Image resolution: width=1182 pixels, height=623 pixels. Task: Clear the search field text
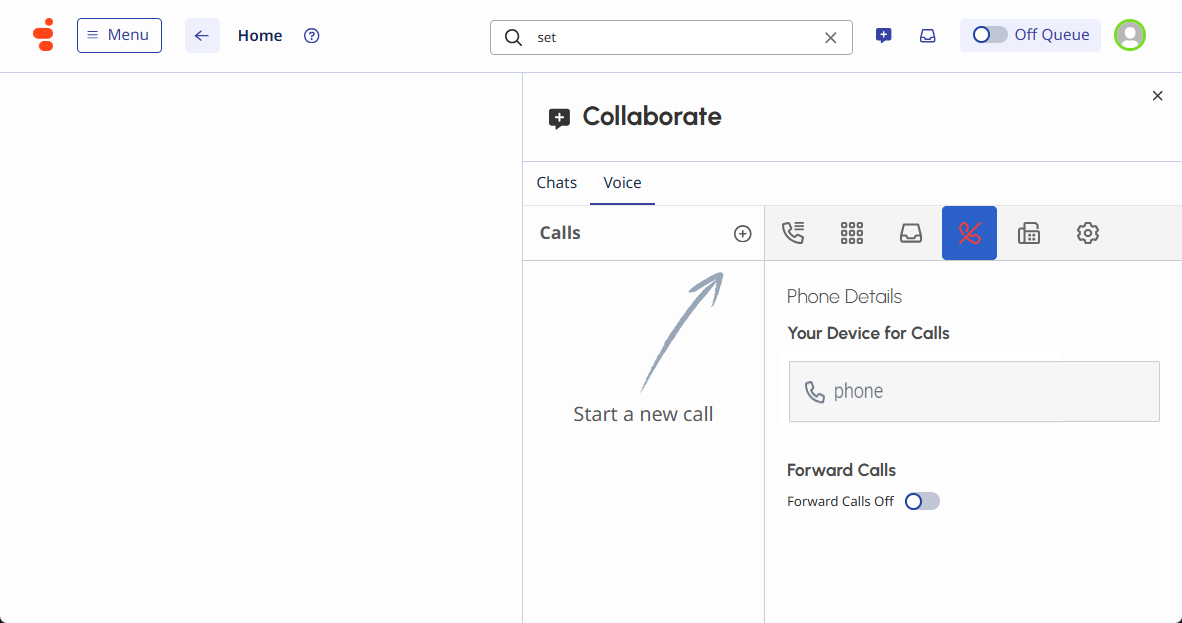pyautogui.click(x=830, y=38)
